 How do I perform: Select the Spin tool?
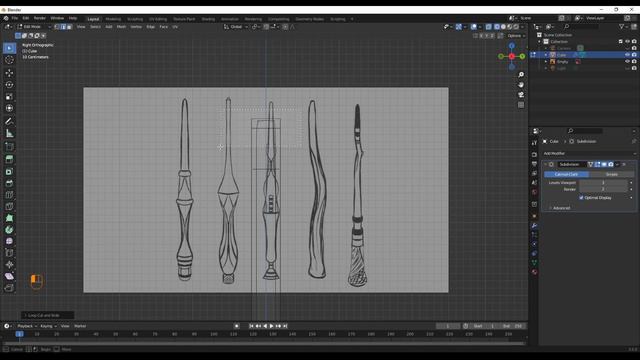click(9, 230)
